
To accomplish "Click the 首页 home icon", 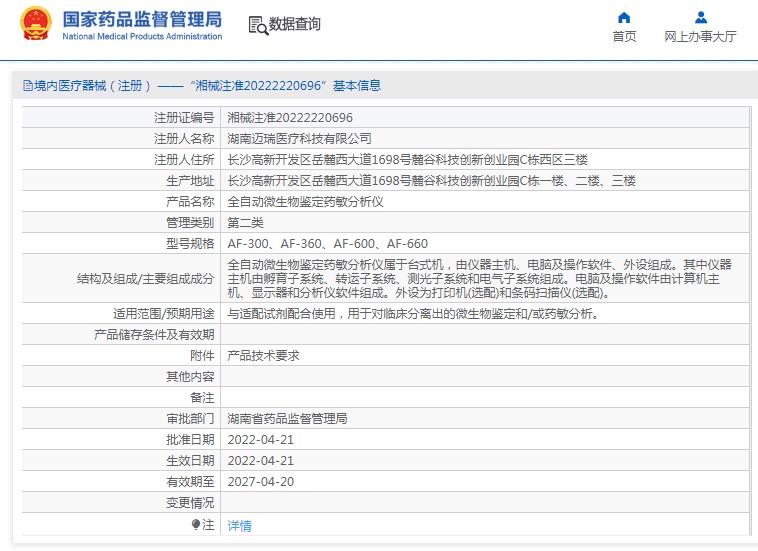I will [624, 18].
